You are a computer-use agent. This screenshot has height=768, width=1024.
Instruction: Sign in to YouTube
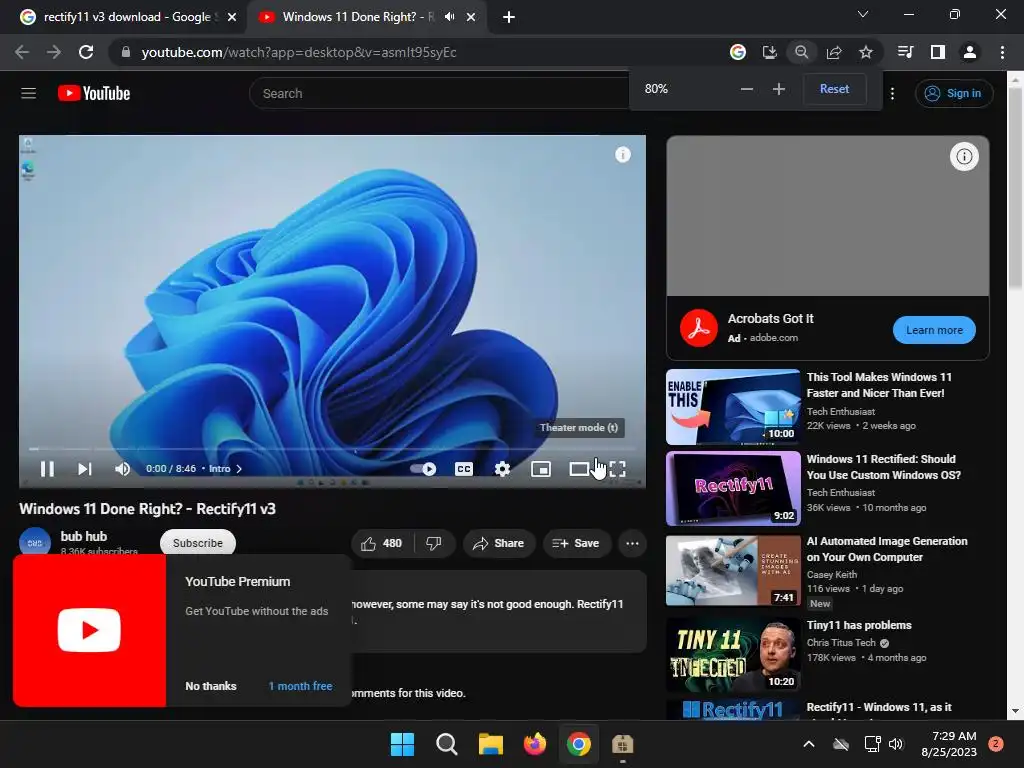(954, 93)
